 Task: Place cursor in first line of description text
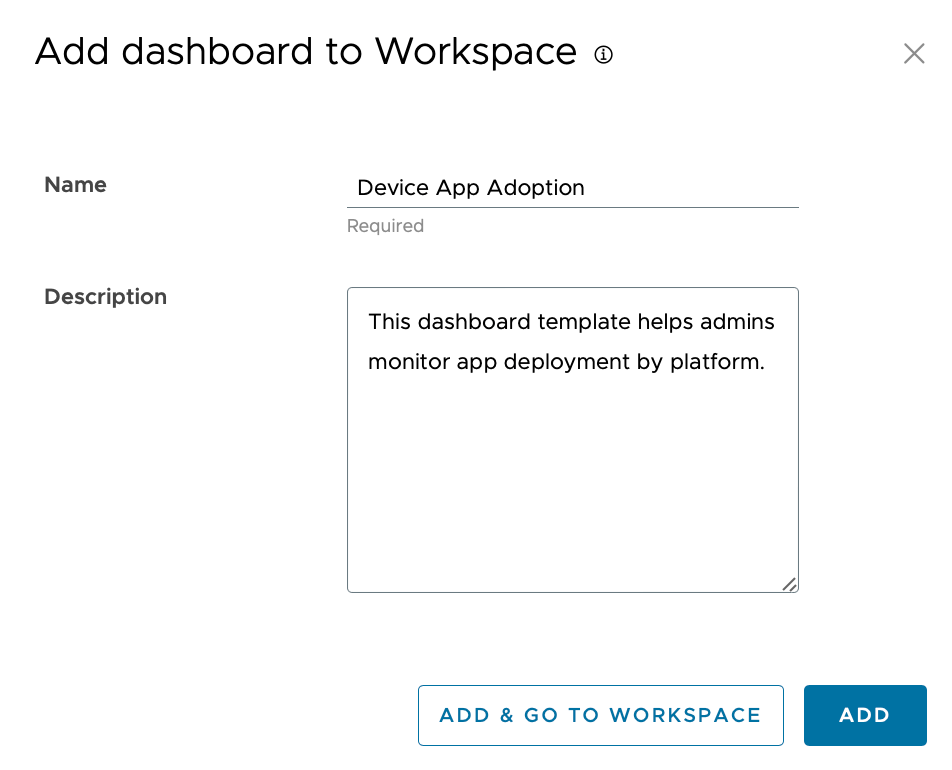click(571, 322)
